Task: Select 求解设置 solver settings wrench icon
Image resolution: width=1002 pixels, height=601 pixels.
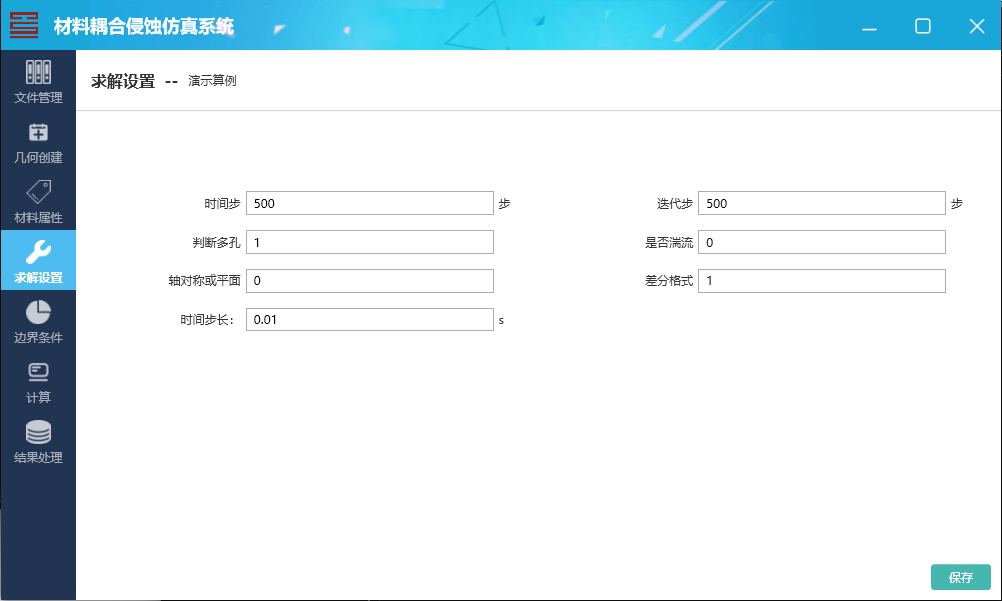Action: tap(38, 252)
